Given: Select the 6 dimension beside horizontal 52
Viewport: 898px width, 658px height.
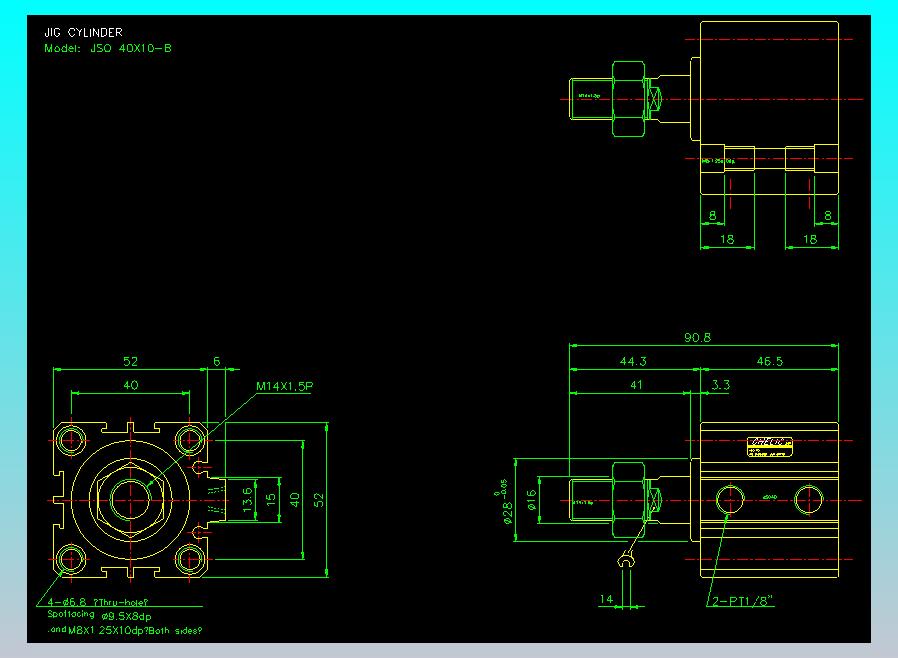Looking at the screenshot, I should point(216,361).
